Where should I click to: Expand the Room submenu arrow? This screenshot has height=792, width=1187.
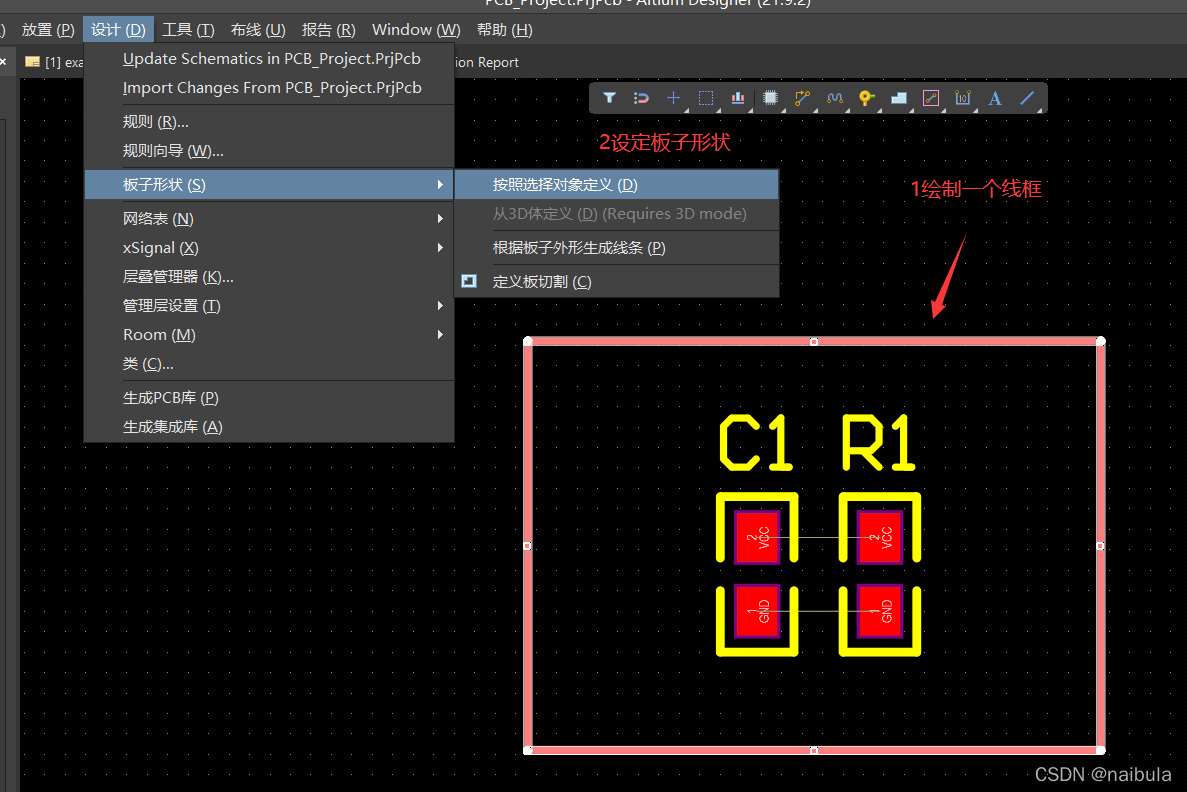coord(440,335)
